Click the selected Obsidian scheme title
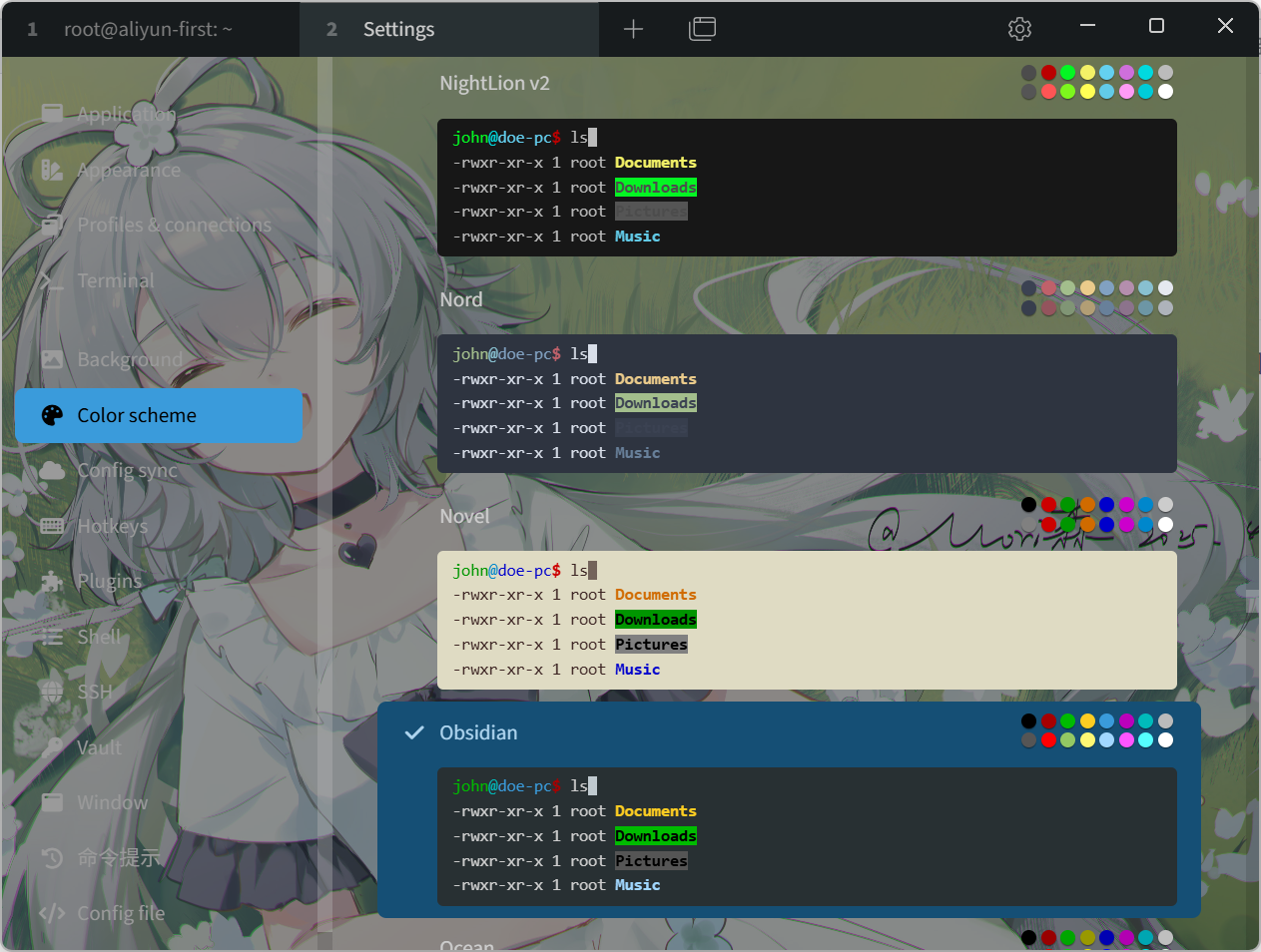 478,732
